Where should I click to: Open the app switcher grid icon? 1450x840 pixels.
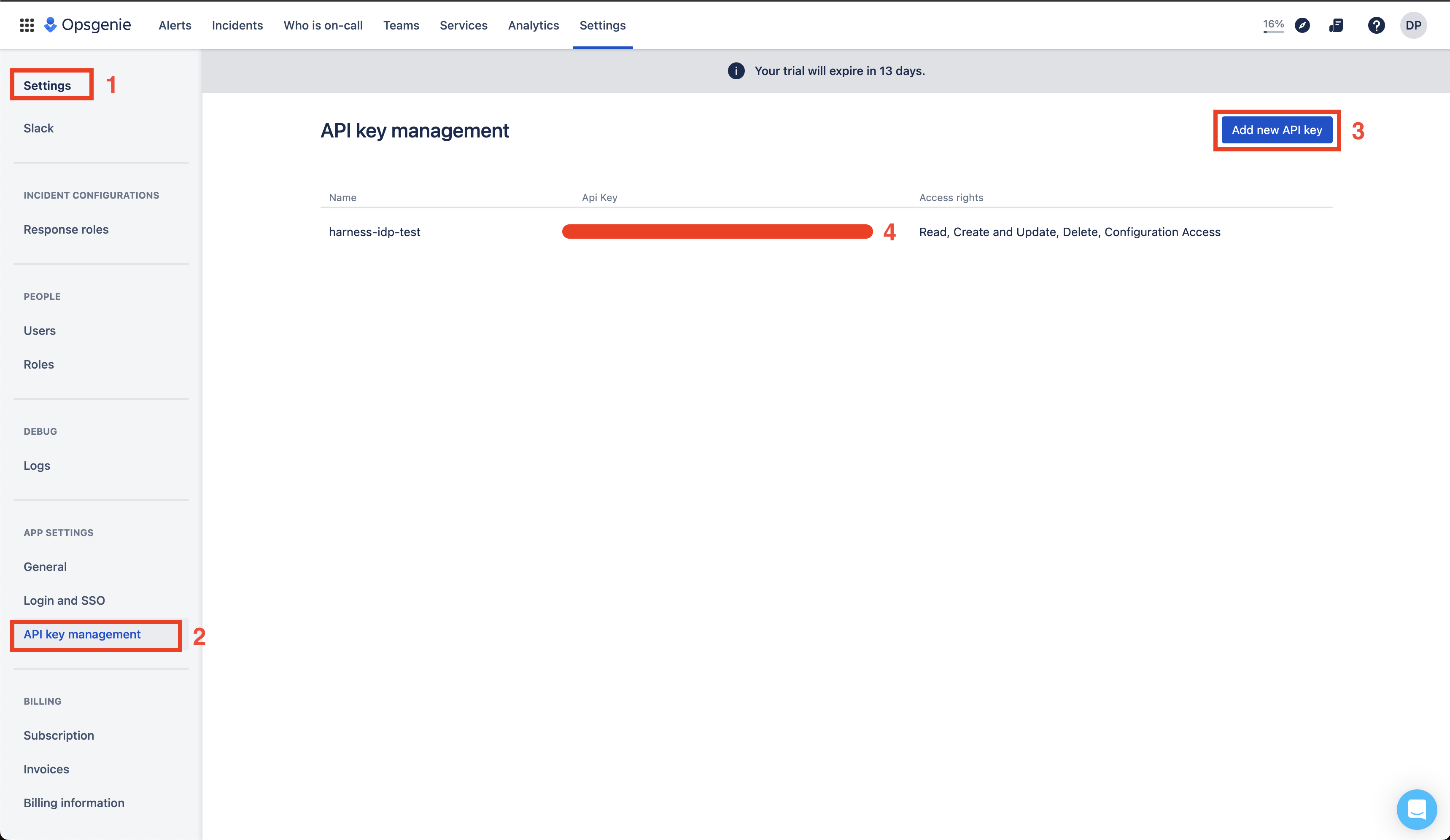pyautogui.click(x=27, y=25)
